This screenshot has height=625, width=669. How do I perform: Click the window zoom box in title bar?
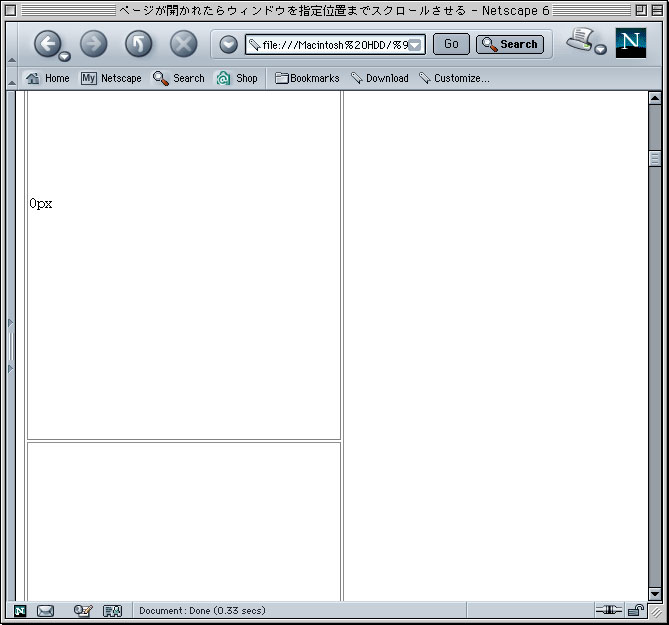pos(641,10)
